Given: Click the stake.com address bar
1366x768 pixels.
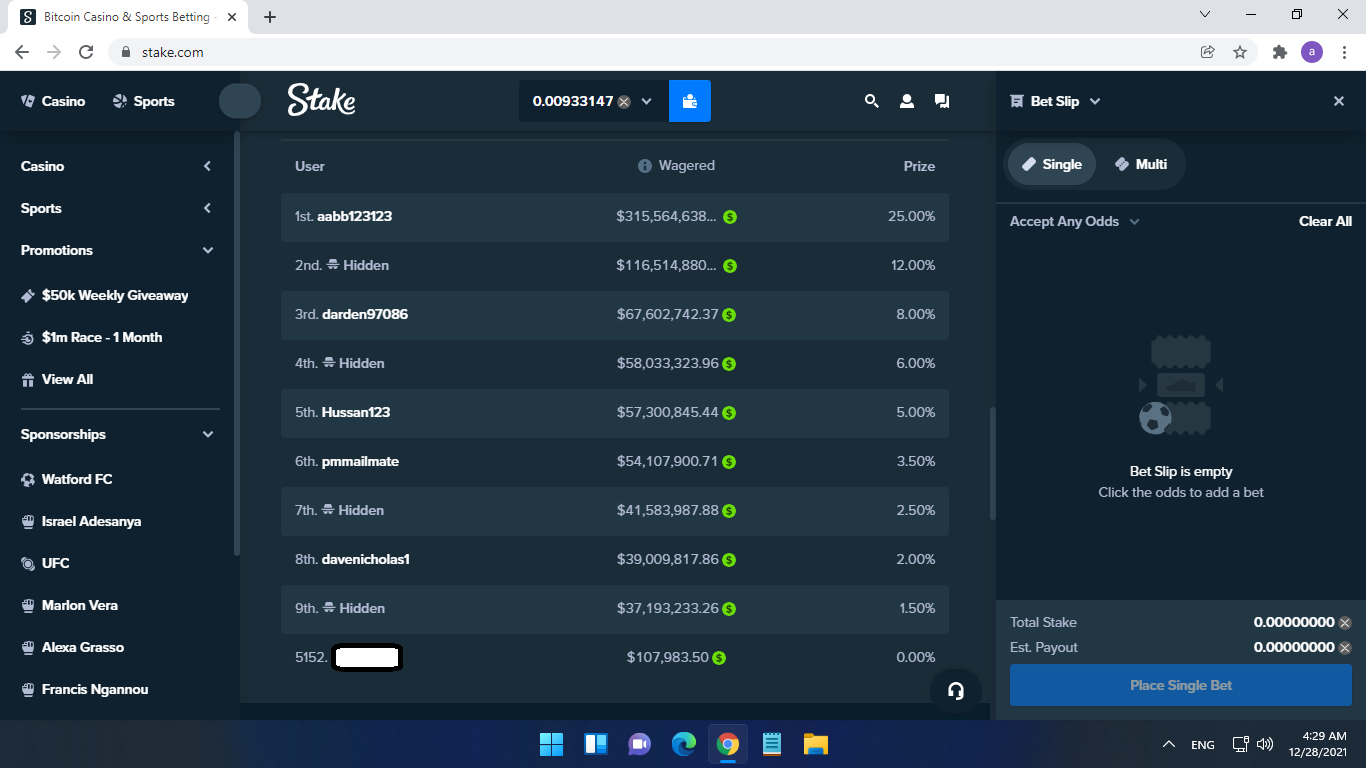Looking at the screenshot, I should pyautogui.click(x=650, y=52).
